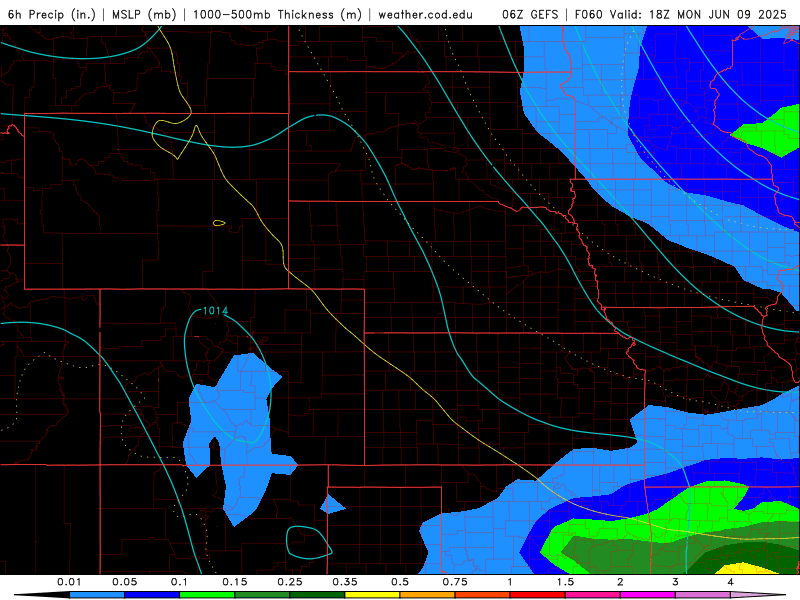Viewport: 800px width, 600px height.
Task: Click the '2' legend value
Action: pyautogui.click(x=620, y=582)
